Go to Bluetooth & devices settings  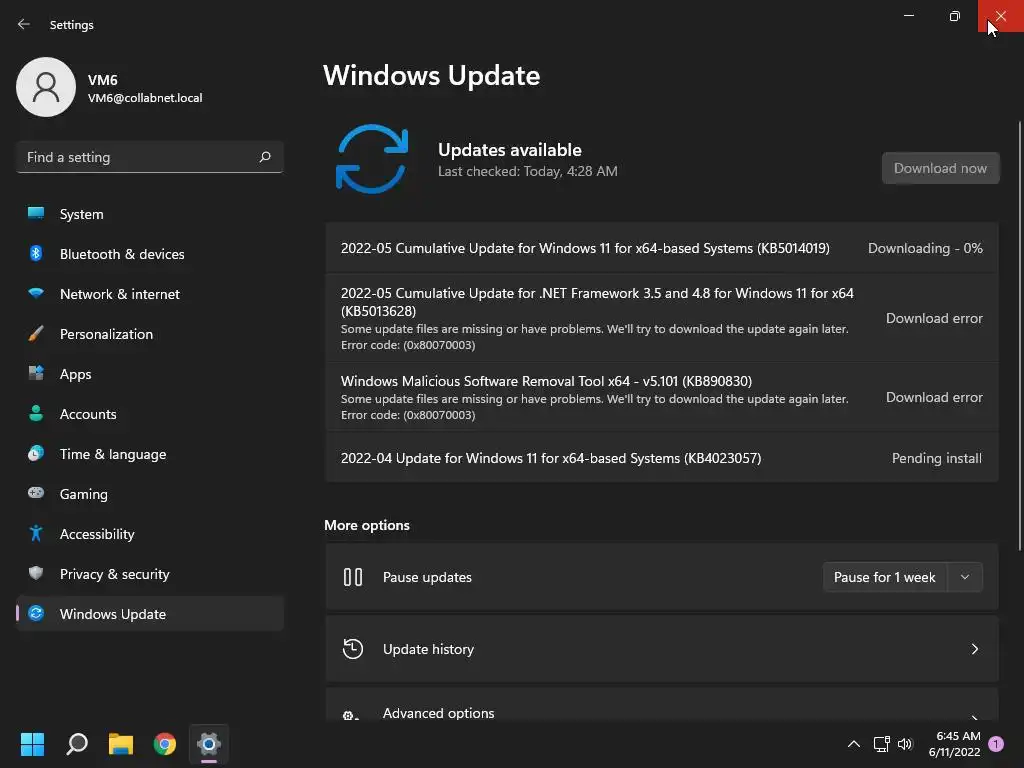coord(150,254)
